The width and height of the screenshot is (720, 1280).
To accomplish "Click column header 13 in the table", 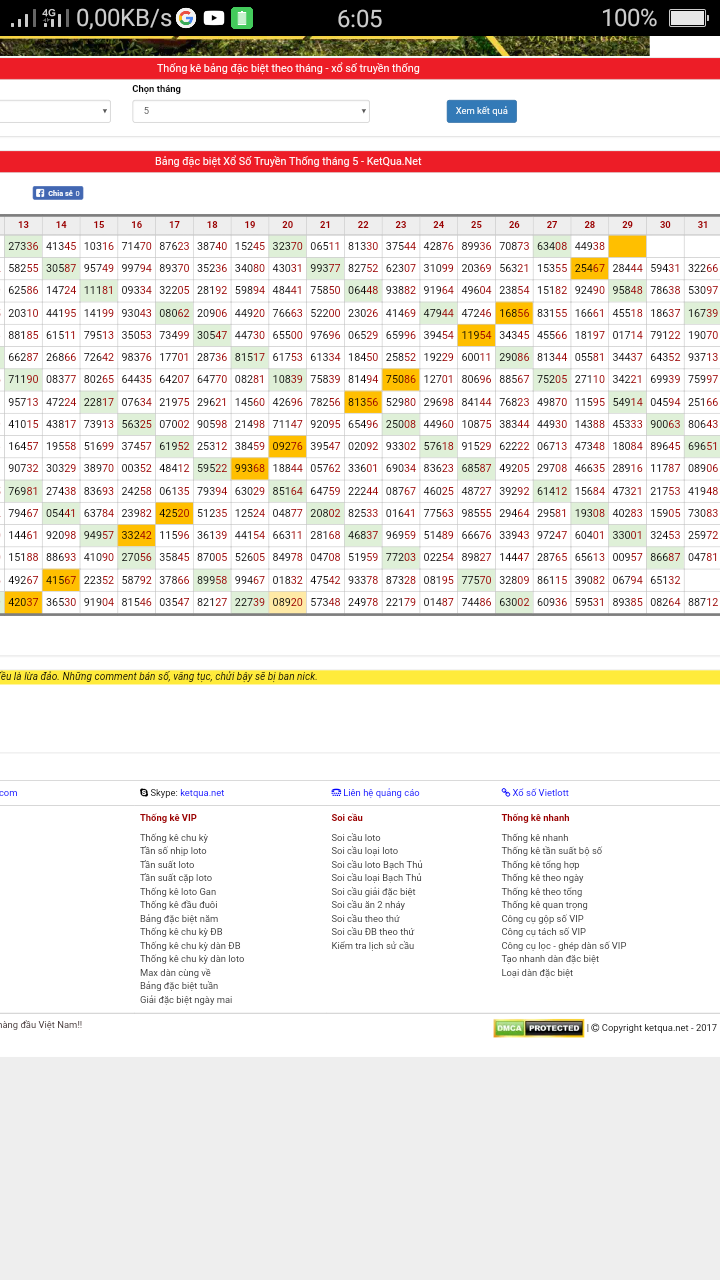I will tap(23, 225).
